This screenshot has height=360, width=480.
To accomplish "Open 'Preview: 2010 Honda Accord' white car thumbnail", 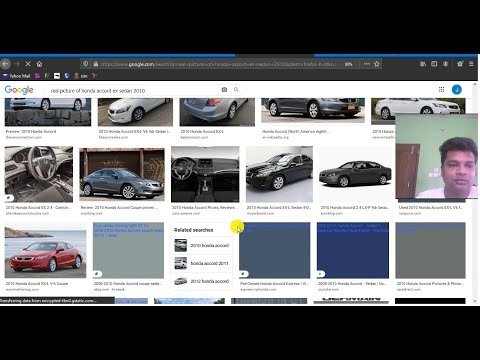I will click(48, 112).
